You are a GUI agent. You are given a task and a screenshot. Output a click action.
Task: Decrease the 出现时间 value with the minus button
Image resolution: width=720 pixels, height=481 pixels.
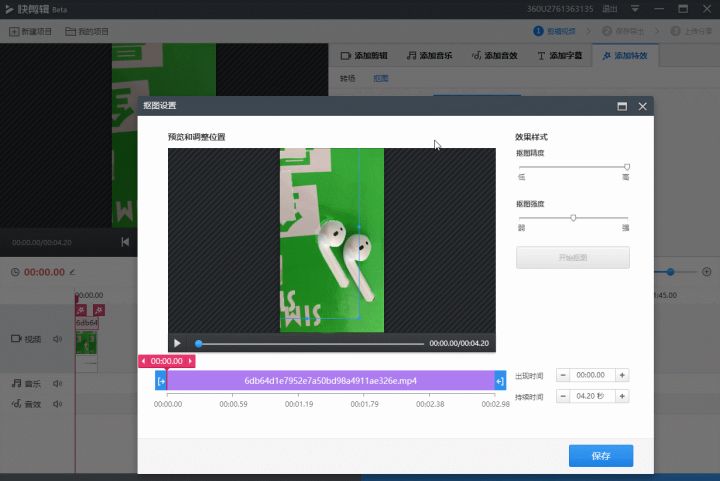point(563,375)
